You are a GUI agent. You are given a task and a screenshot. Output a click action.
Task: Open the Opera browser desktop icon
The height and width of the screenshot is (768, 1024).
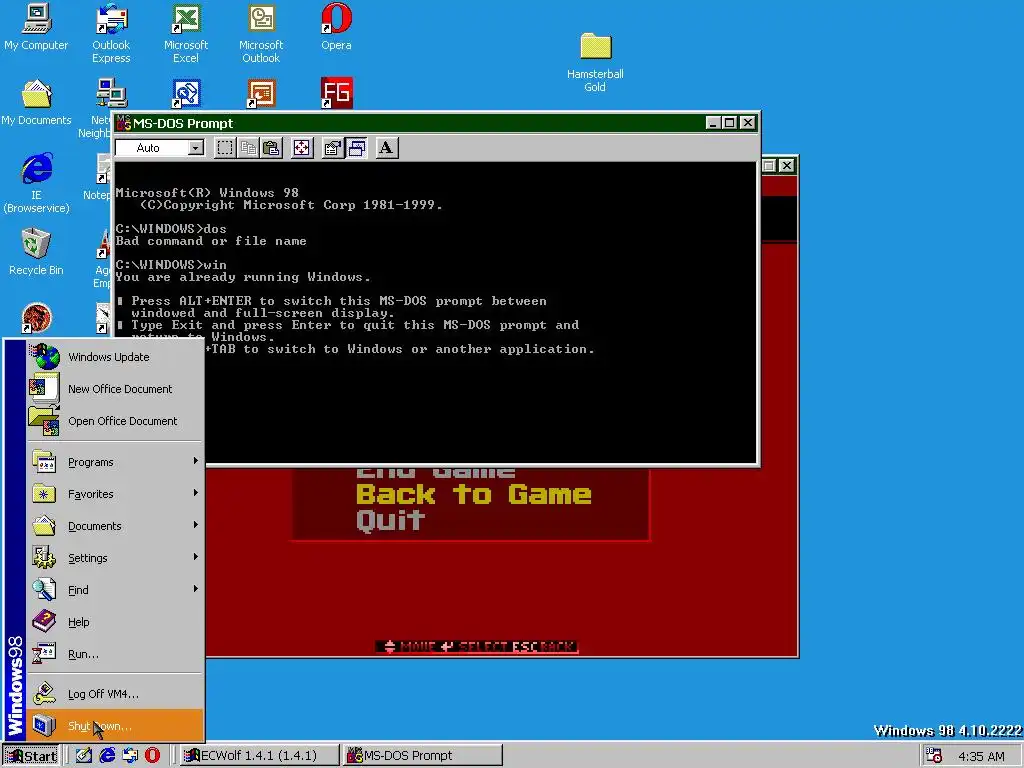tap(336, 27)
